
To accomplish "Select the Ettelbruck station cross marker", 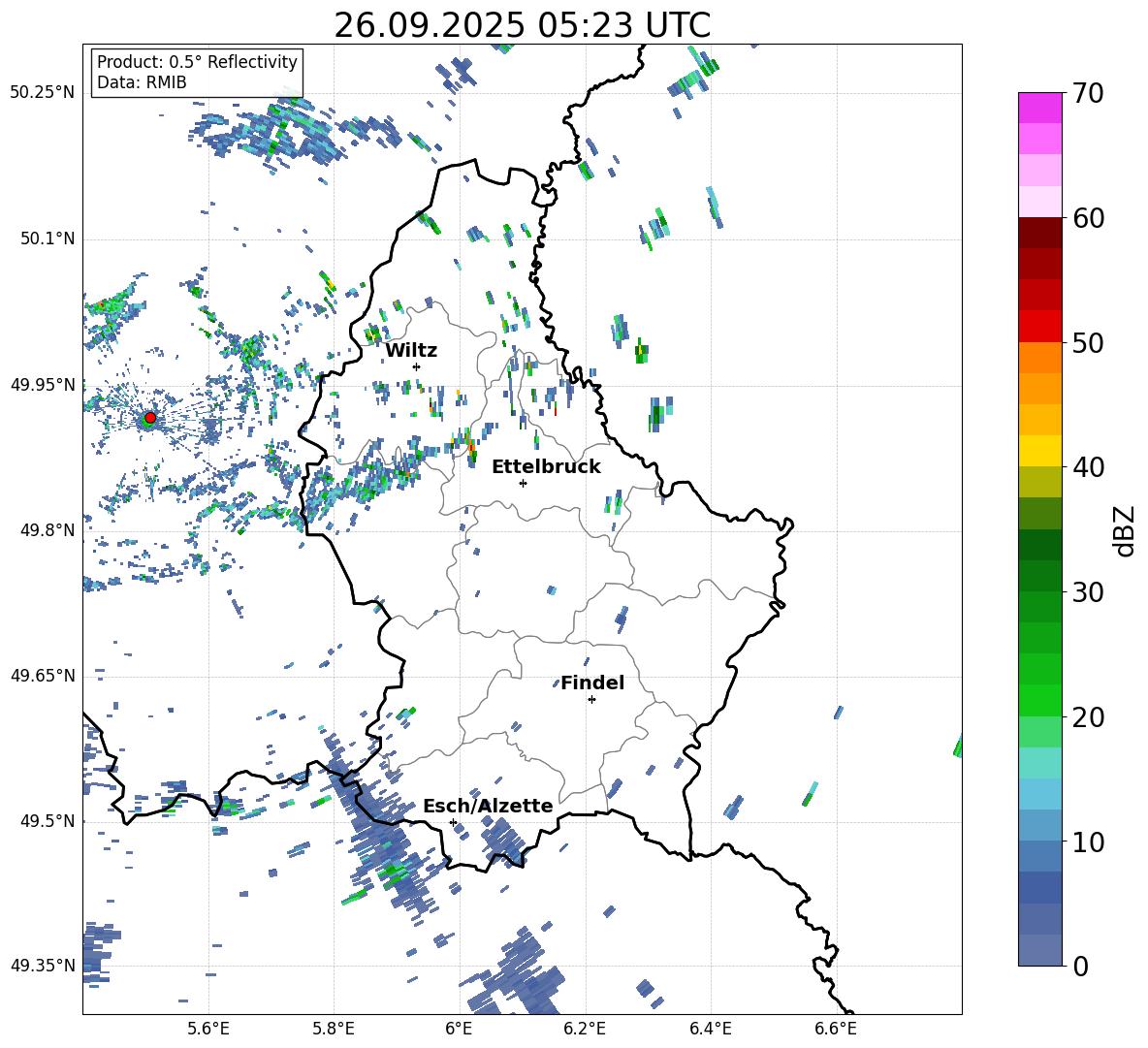I will 523,483.
